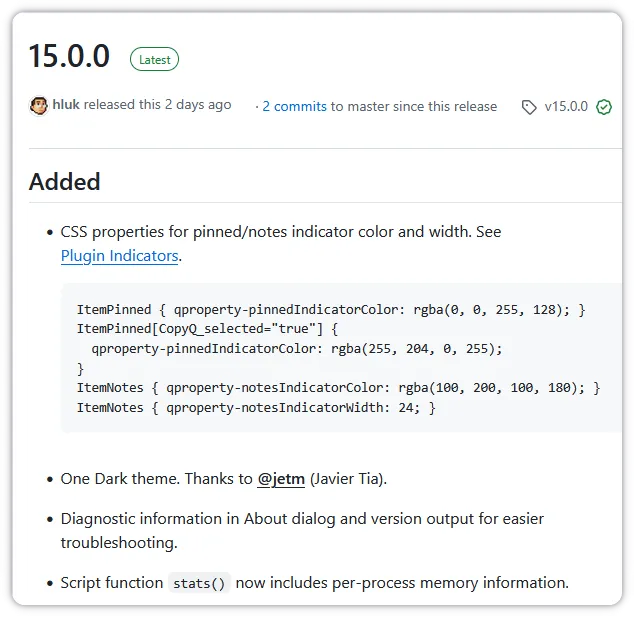Click the Added section heading
The image size is (634, 617).
[x=65, y=182]
